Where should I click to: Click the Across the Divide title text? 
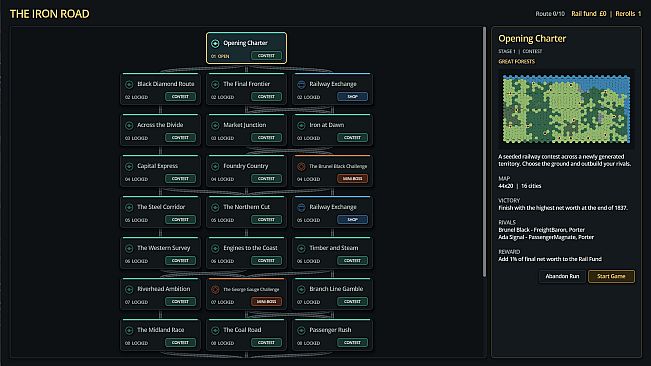[160, 125]
